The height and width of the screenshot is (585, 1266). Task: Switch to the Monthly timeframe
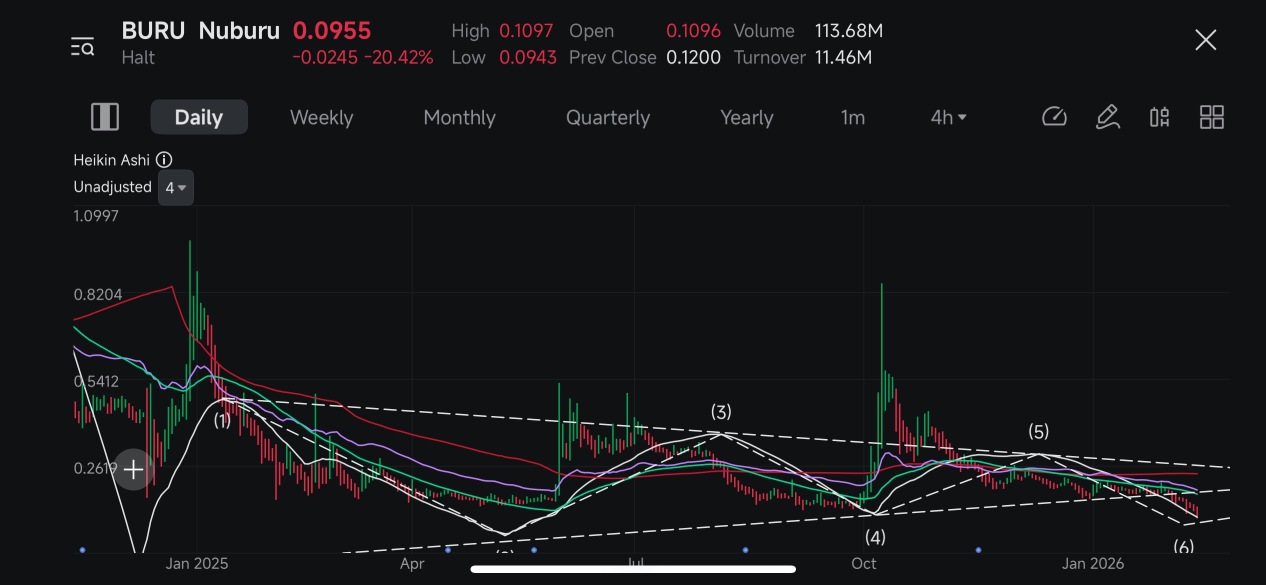click(459, 117)
